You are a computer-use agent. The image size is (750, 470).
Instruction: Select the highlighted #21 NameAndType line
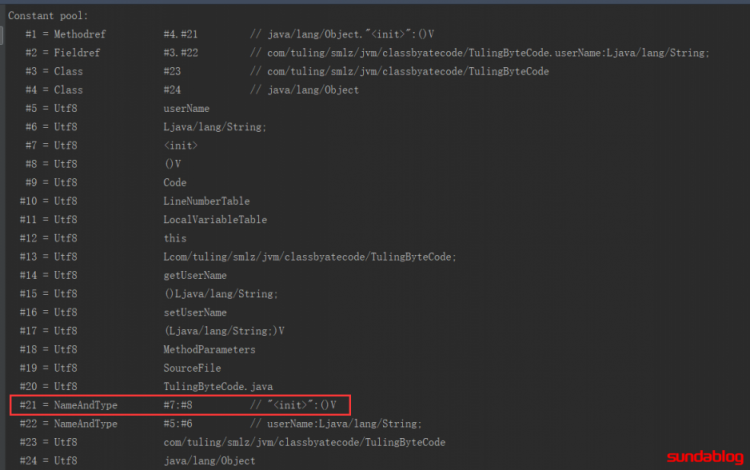click(180, 405)
